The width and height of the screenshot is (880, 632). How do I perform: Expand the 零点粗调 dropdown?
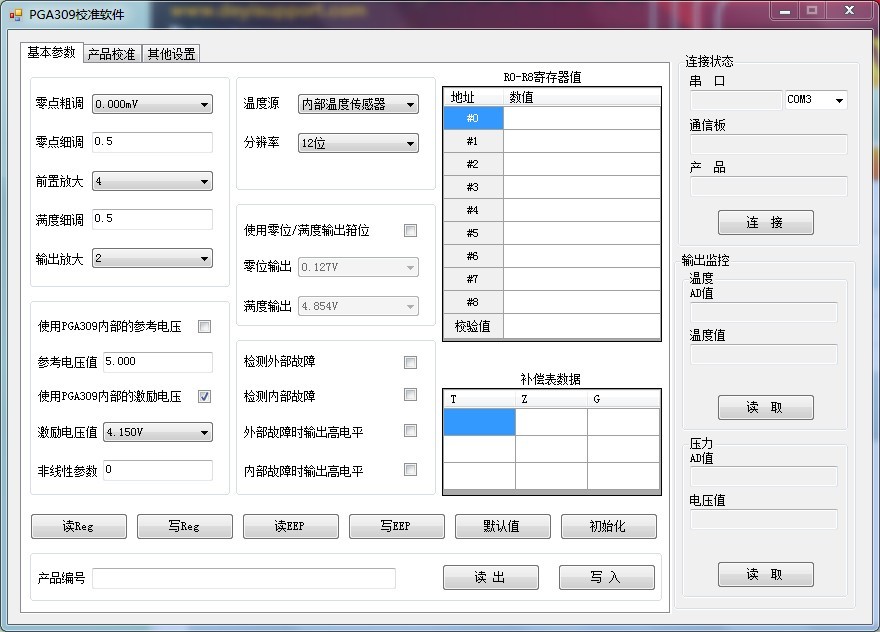pos(152,104)
